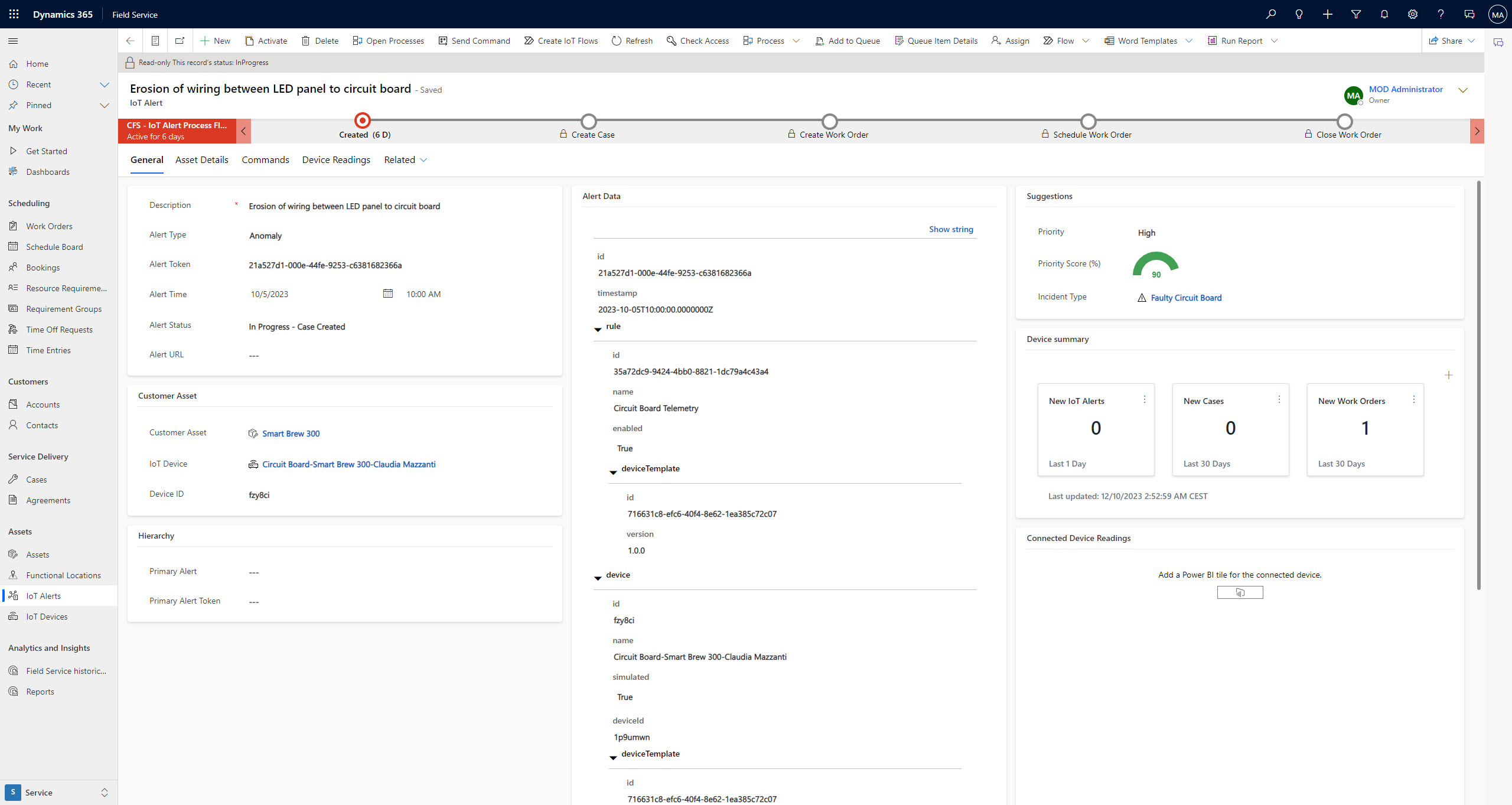Click Add to Queue
This screenshot has height=805, width=1512.
click(848, 41)
